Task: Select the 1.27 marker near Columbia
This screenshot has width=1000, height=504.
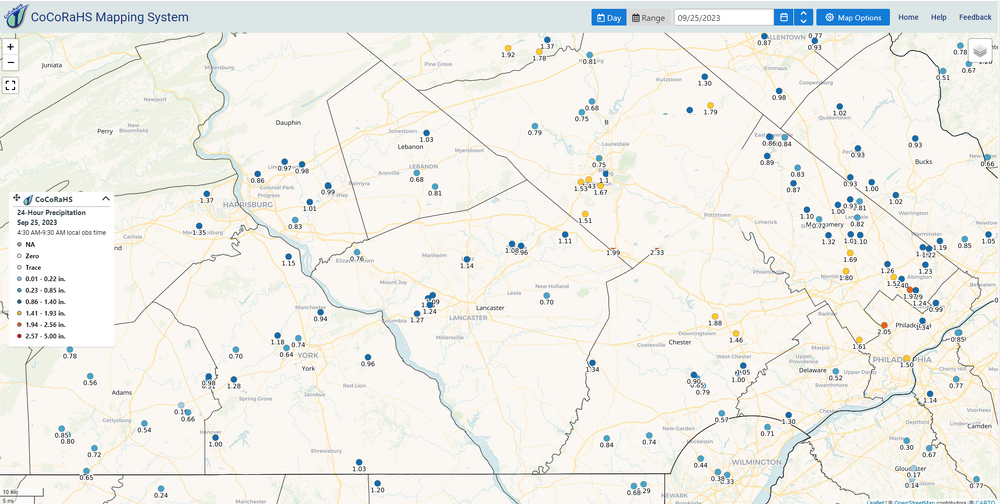Action: [x=416, y=313]
